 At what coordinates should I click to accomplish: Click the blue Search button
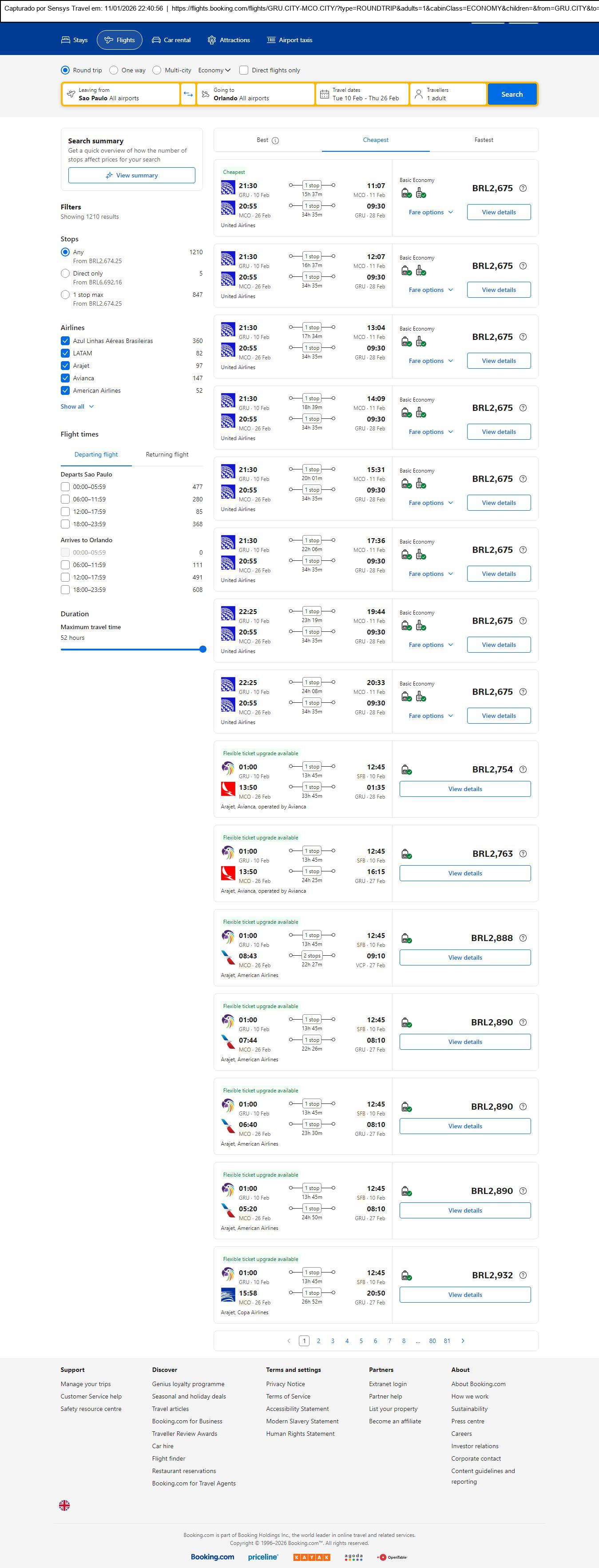point(511,95)
